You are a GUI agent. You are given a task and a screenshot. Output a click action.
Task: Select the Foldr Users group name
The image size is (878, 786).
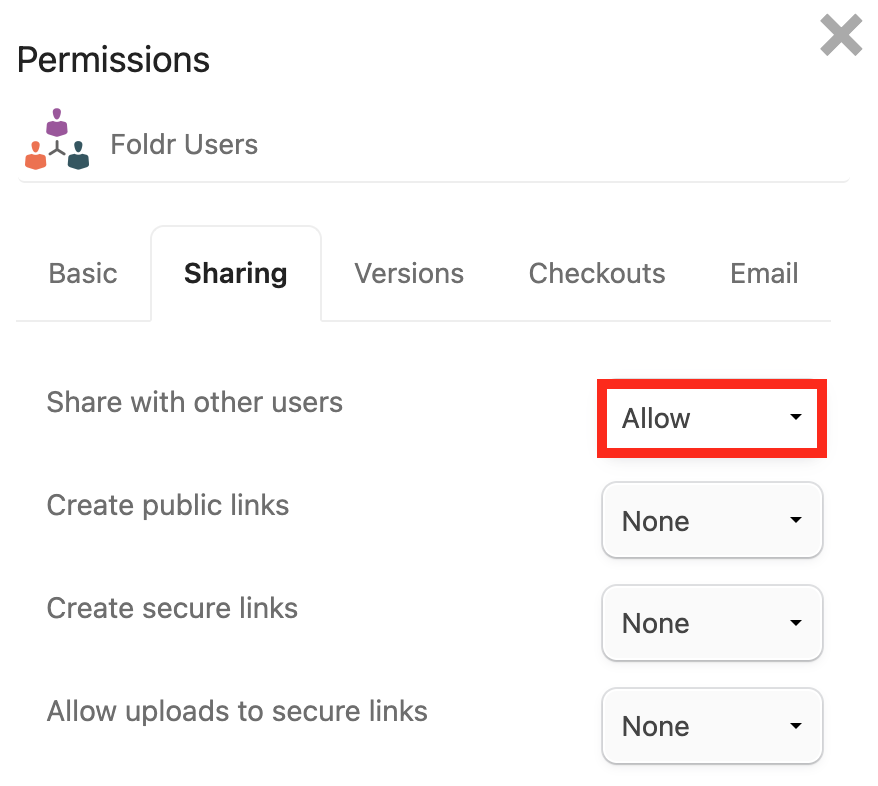click(x=184, y=145)
